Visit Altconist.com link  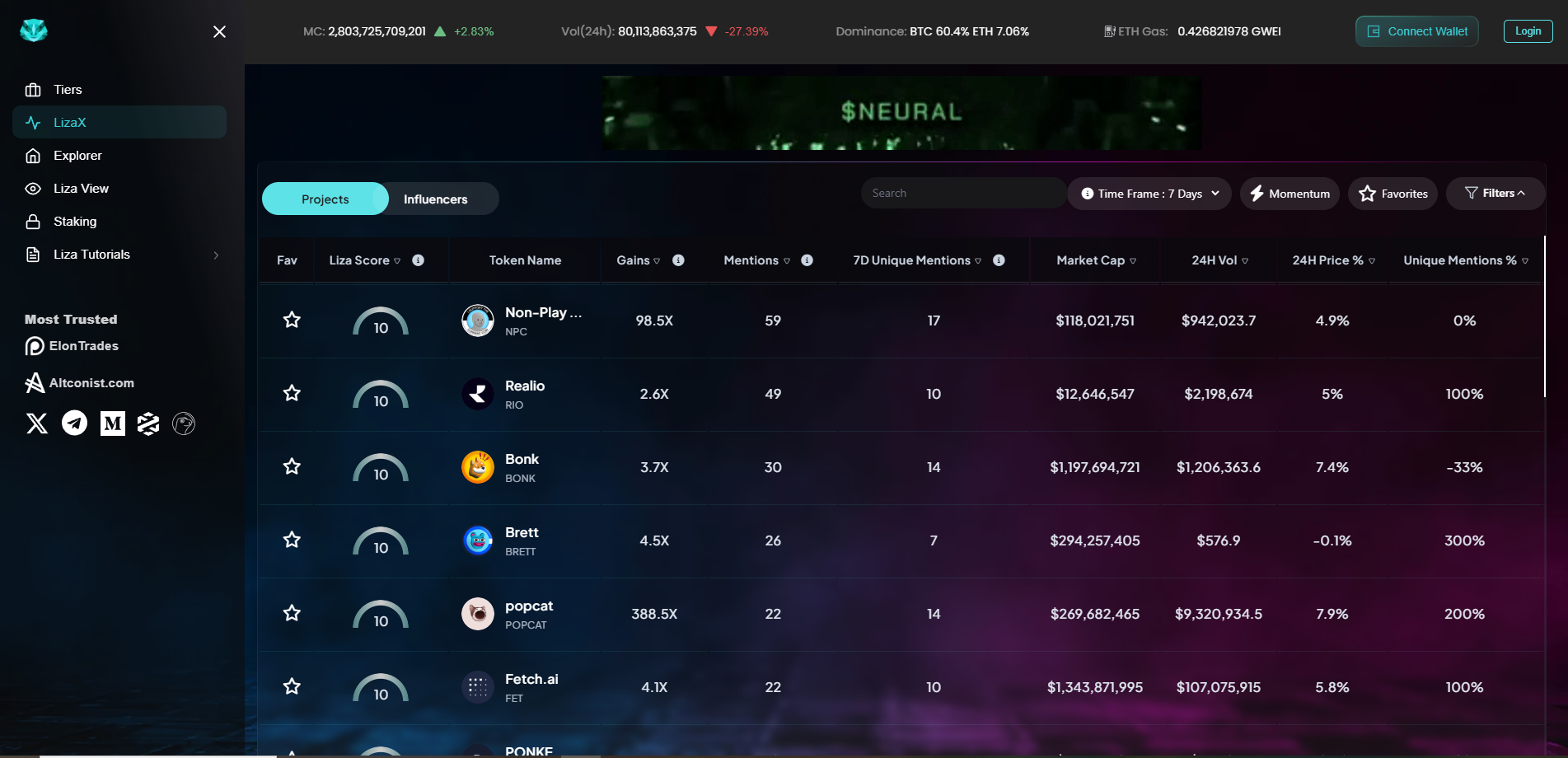click(x=80, y=383)
